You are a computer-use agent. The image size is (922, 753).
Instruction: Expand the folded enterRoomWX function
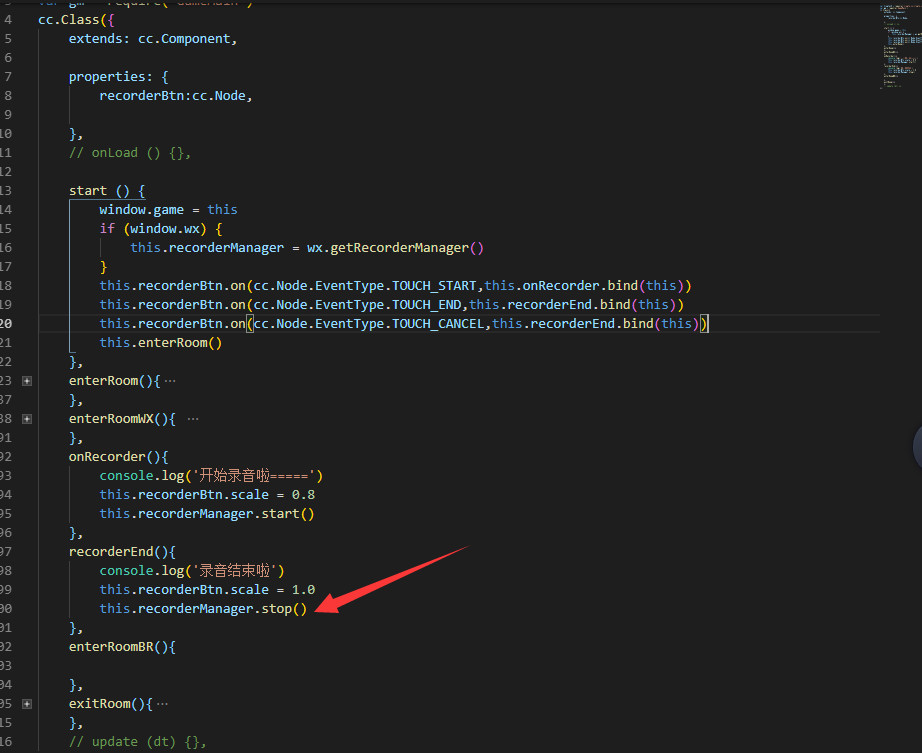point(27,419)
